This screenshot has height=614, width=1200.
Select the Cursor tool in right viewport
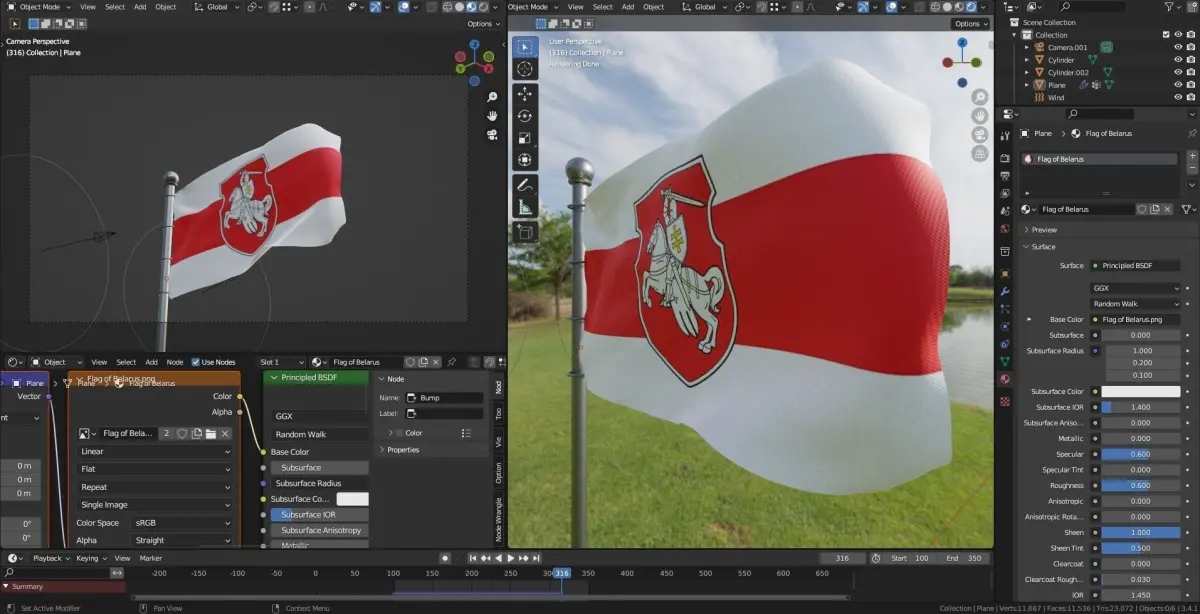click(525, 69)
